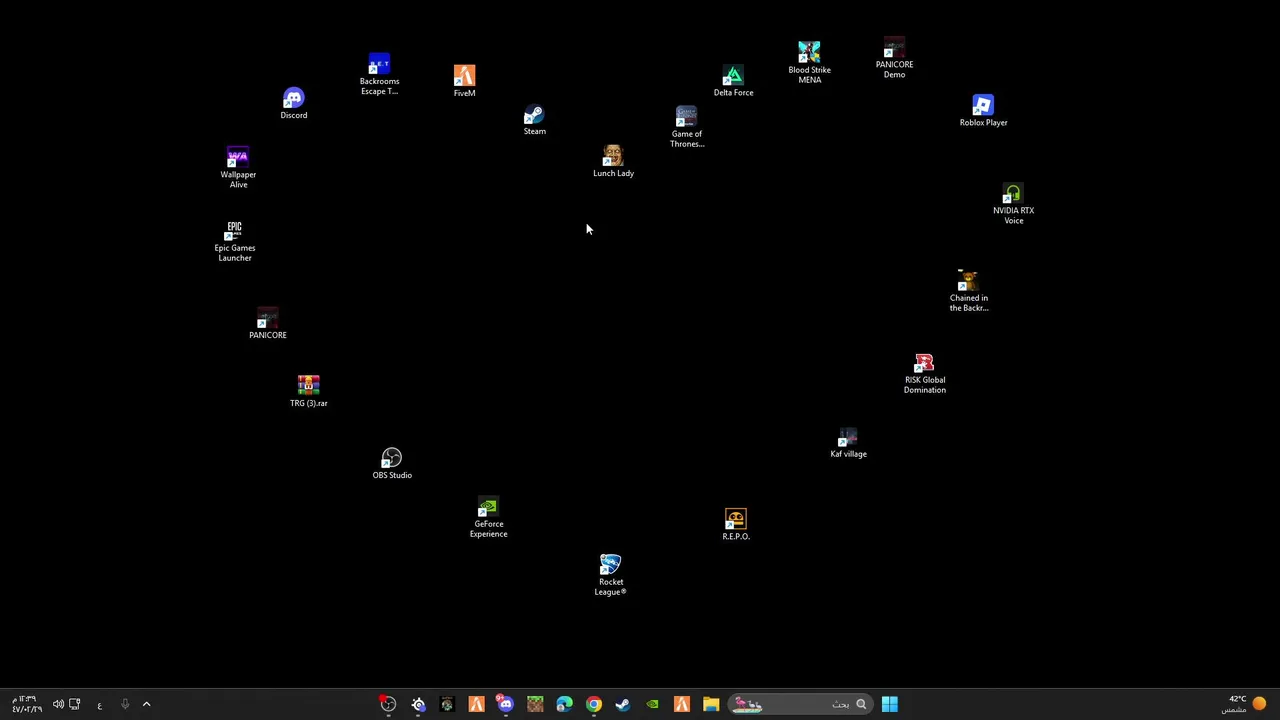The height and width of the screenshot is (720, 1280).
Task: Focus the taskbar search box
Action: (x=800, y=704)
